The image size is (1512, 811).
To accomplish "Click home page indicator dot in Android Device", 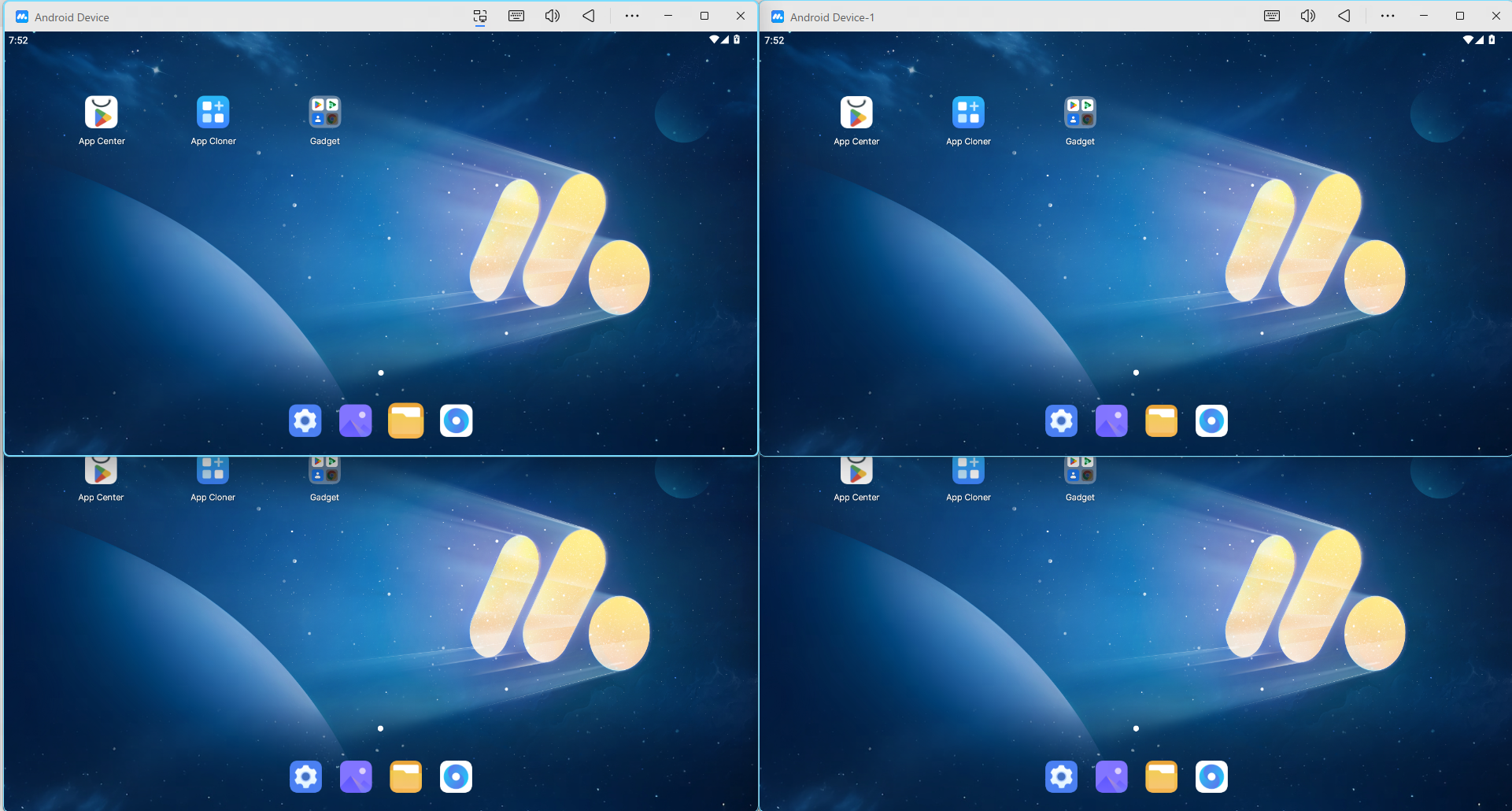I will (381, 372).
